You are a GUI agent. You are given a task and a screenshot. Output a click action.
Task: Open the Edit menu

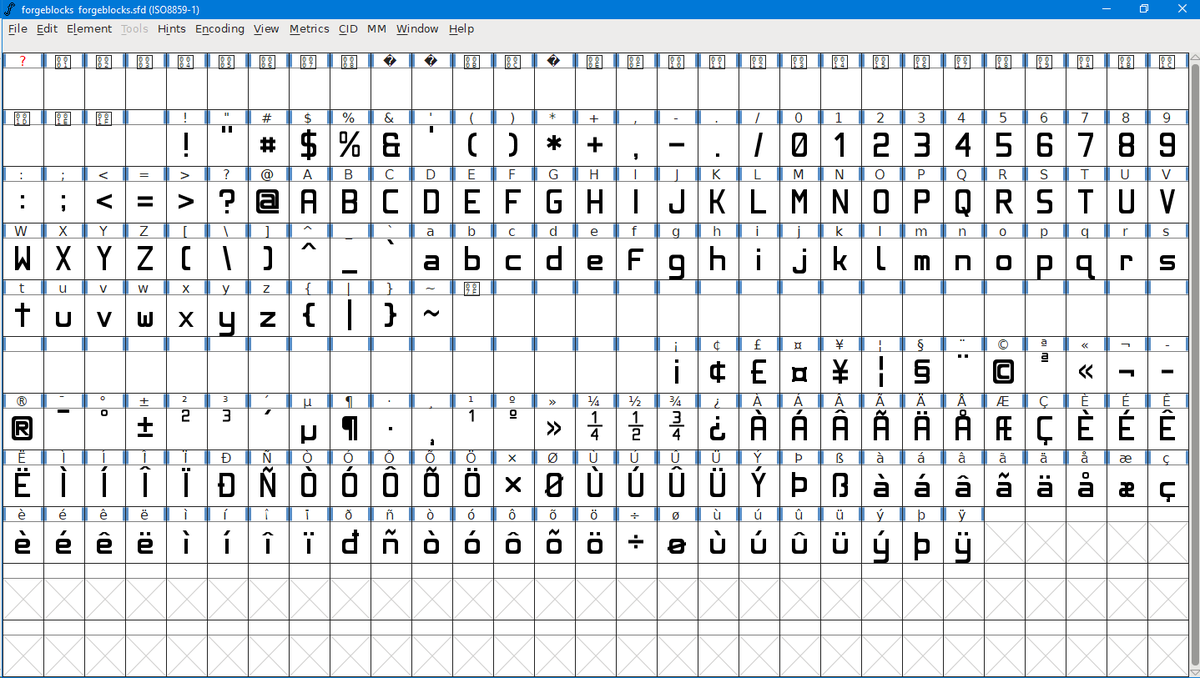(47, 29)
